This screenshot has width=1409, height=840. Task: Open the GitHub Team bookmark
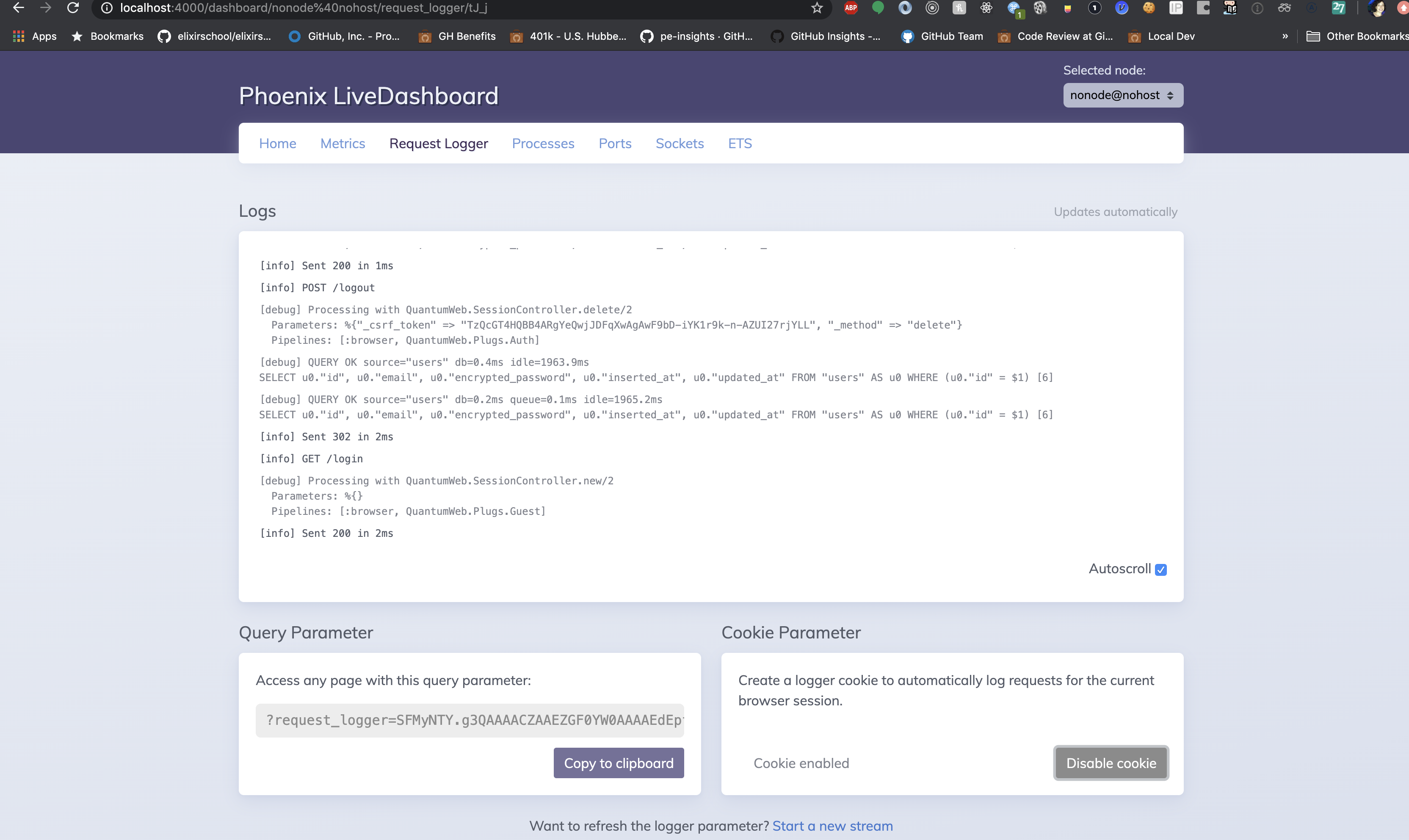[942, 36]
